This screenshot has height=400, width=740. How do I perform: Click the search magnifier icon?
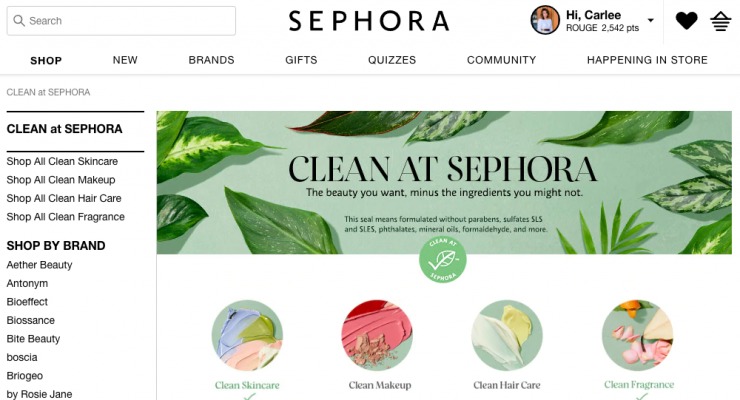[x=19, y=20]
